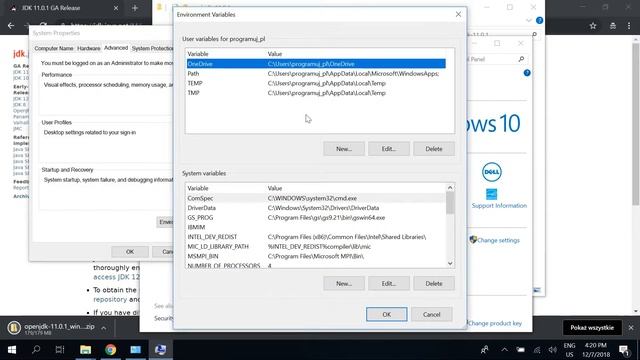Open Task View on taskbar
The width and height of the screenshot is (640, 360).
60,349
